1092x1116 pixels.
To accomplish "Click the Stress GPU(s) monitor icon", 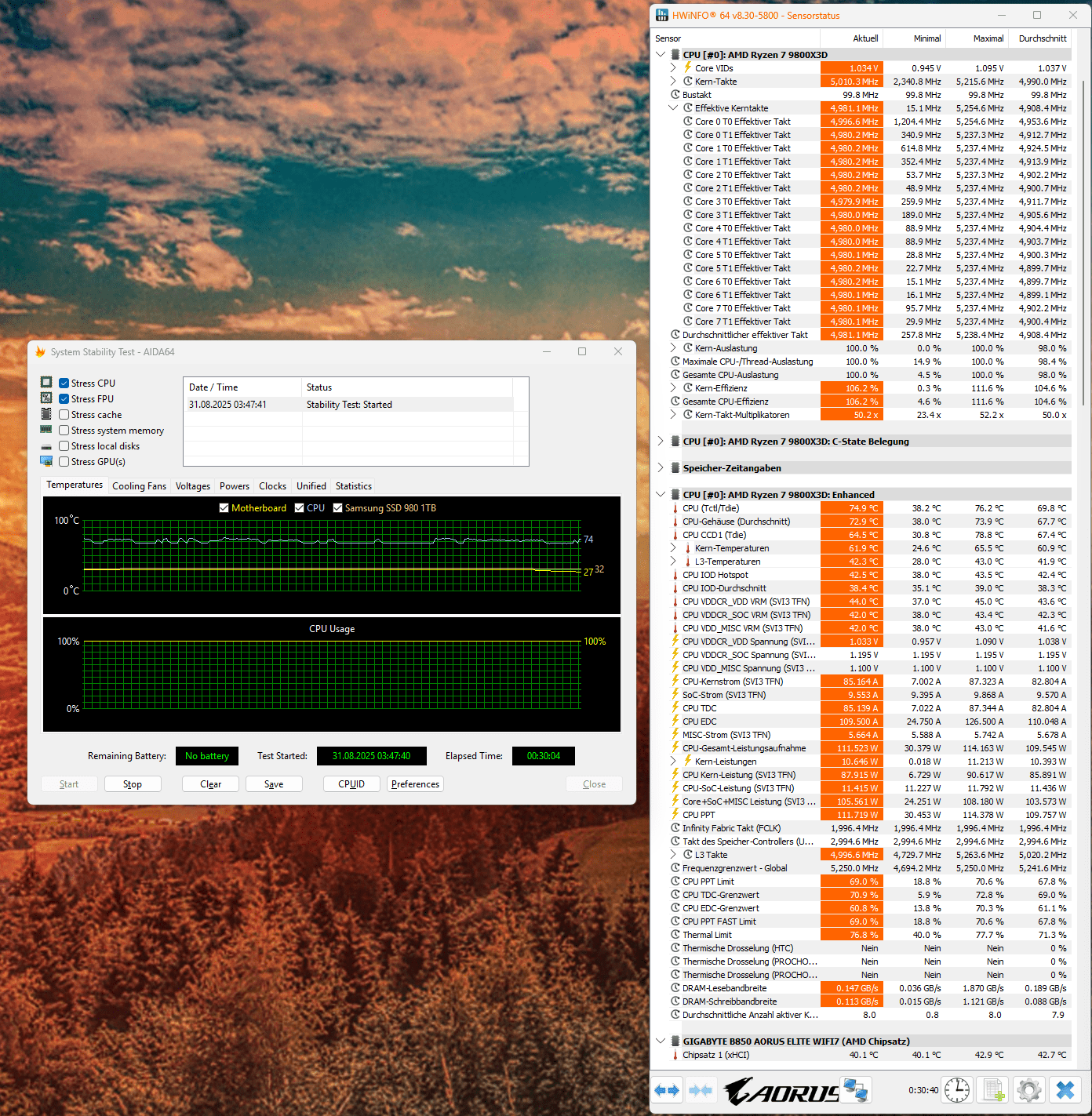I will (x=46, y=461).
